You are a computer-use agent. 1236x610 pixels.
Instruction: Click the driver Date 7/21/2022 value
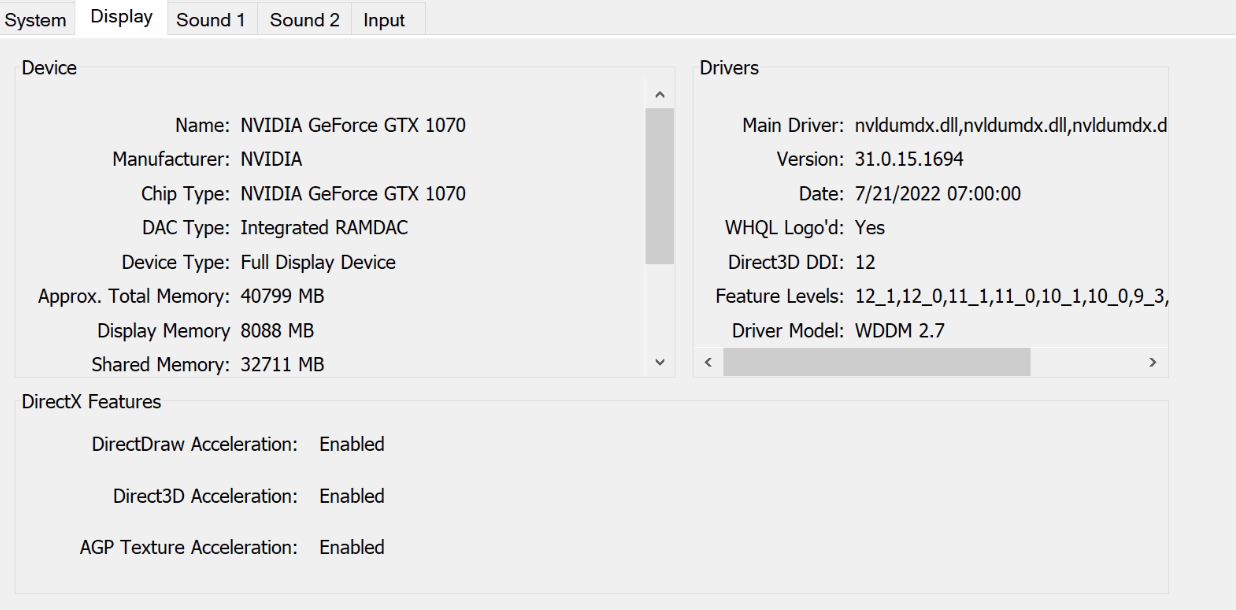937,194
